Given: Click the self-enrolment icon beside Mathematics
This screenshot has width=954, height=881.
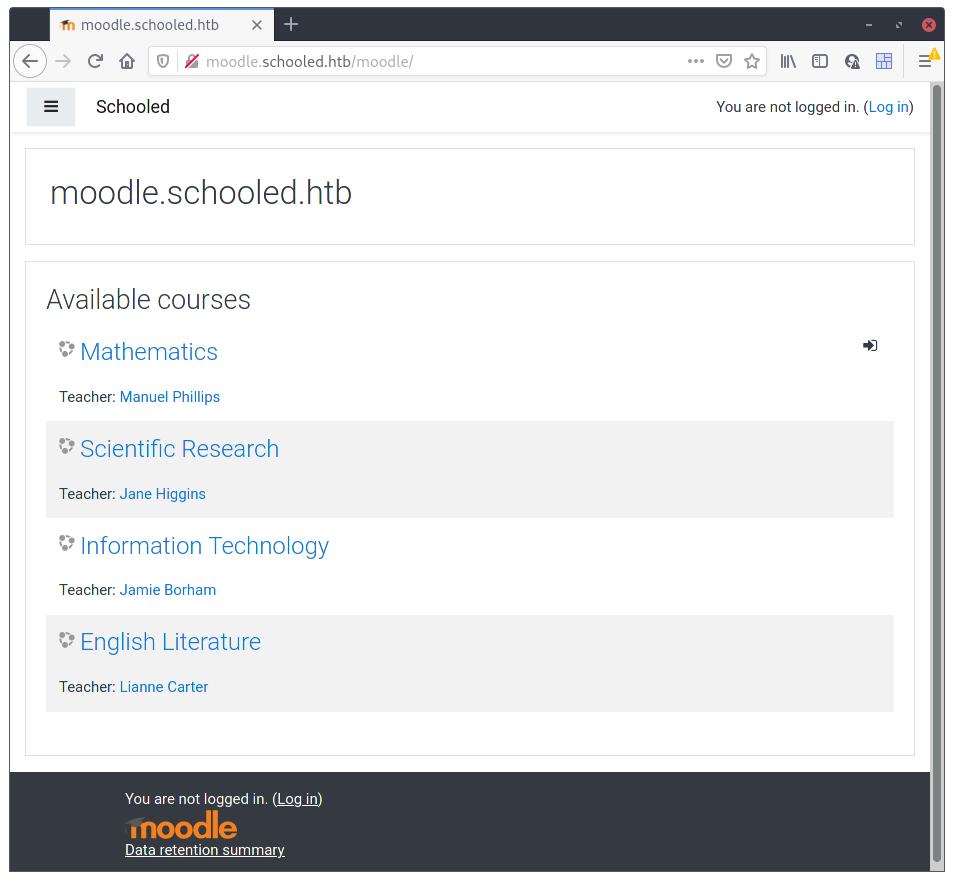Looking at the screenshot, I should coord(869,345).
